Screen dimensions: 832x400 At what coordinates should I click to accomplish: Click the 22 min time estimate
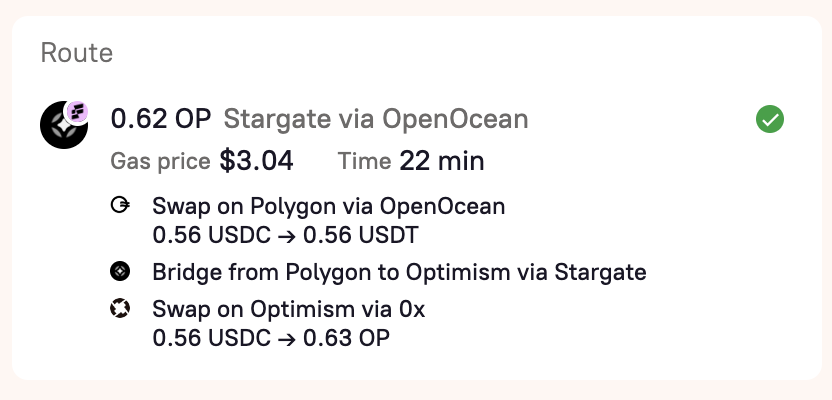click(441, 161)
